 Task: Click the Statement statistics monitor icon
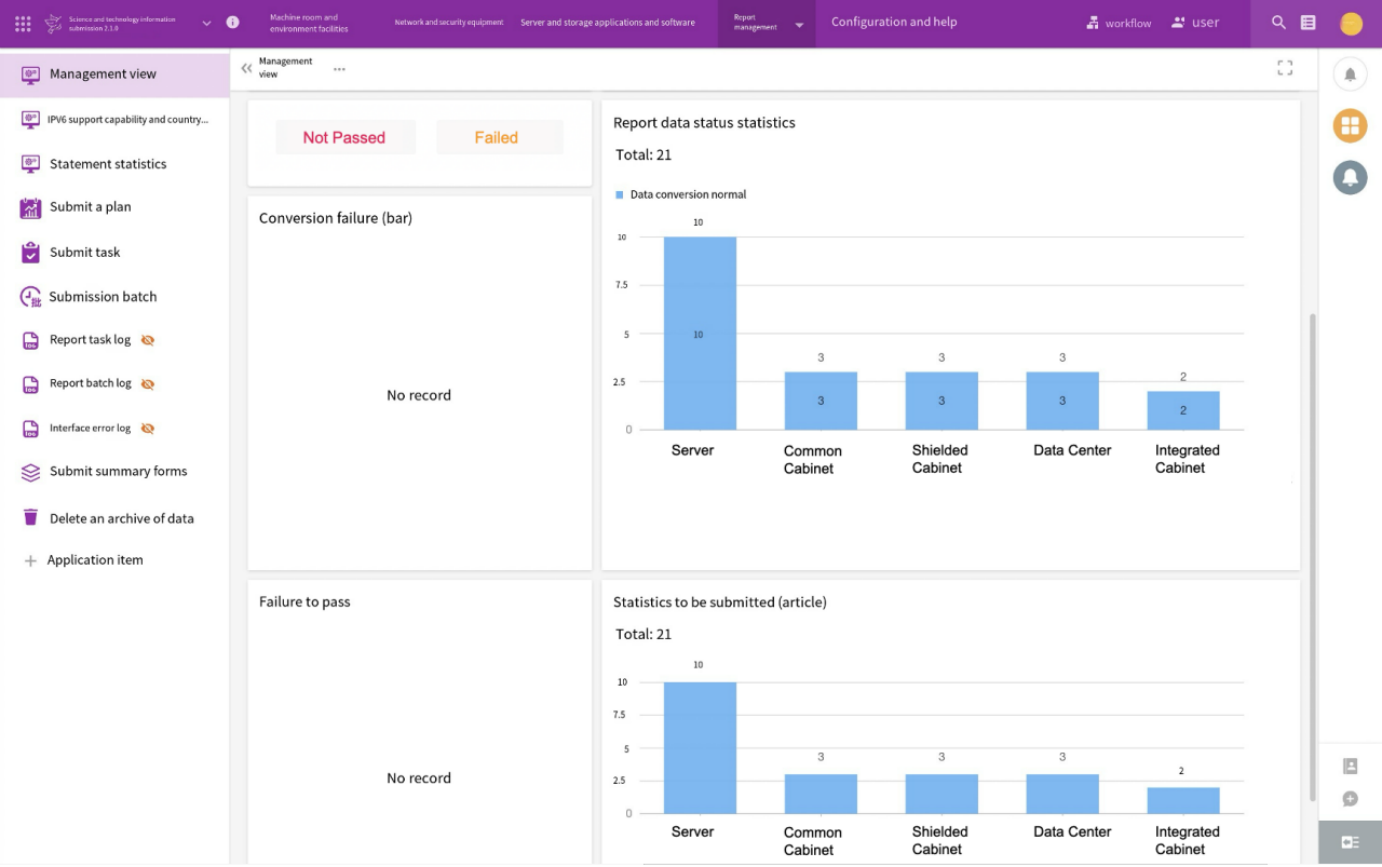(30, 164)
